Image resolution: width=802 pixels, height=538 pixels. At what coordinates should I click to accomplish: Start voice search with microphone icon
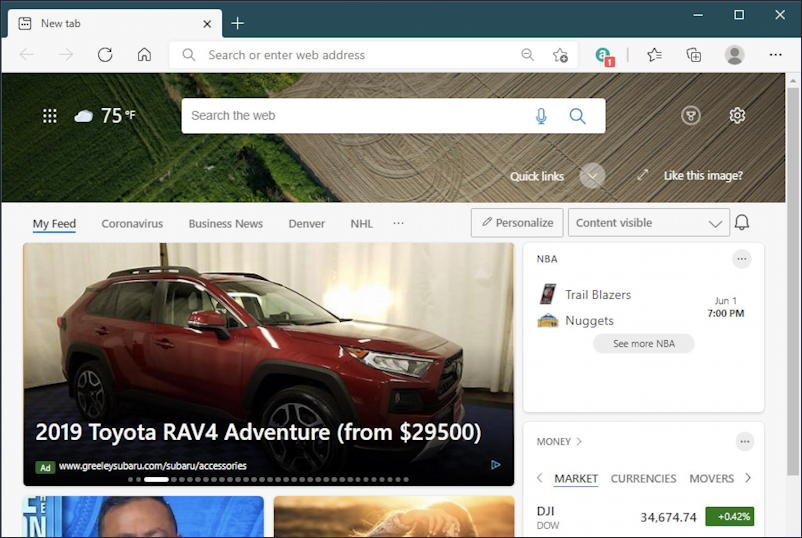[x=541, y=116]
